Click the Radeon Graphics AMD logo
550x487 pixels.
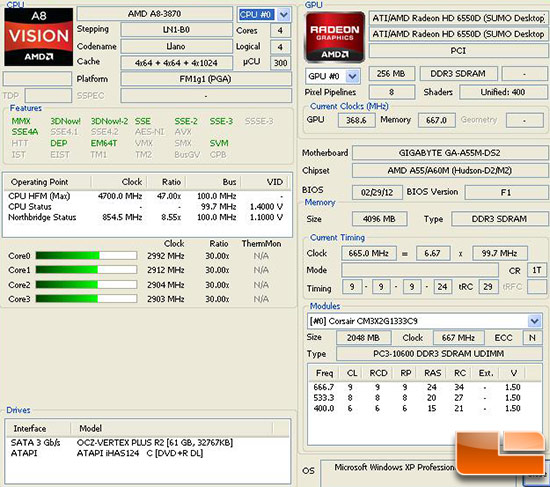coord(335,37)
